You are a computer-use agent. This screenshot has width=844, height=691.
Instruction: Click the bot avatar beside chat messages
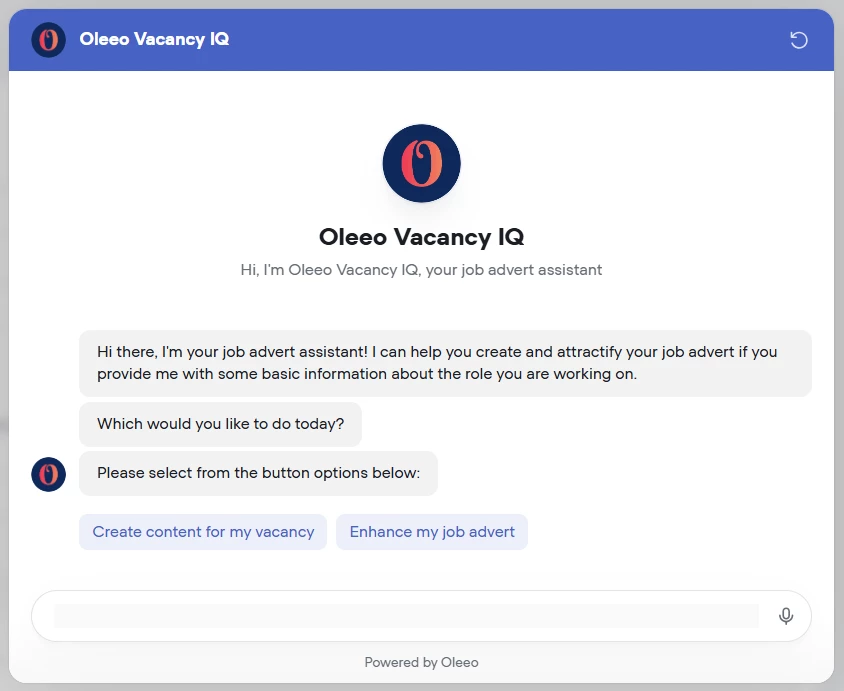coord(48,474)
